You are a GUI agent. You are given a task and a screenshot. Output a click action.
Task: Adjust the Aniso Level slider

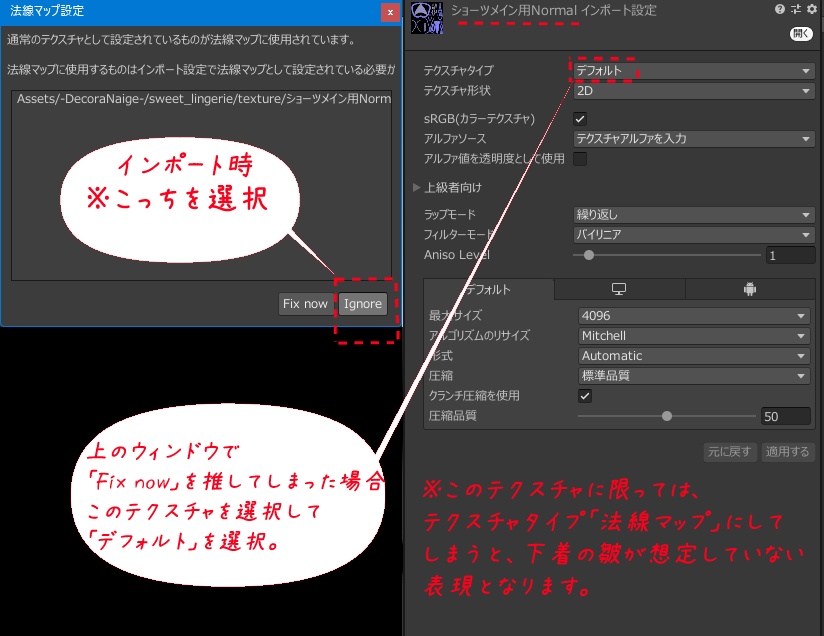point(667,255)
